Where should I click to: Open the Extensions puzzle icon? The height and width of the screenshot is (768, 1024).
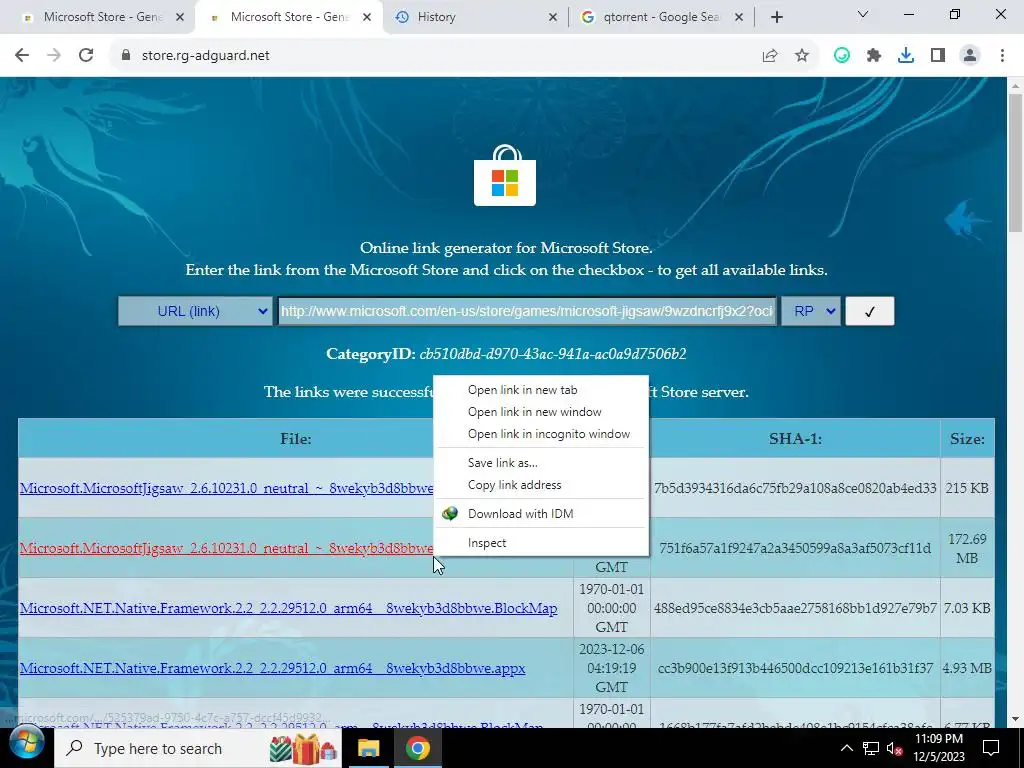pyautogui.click(x=874, y=56)
